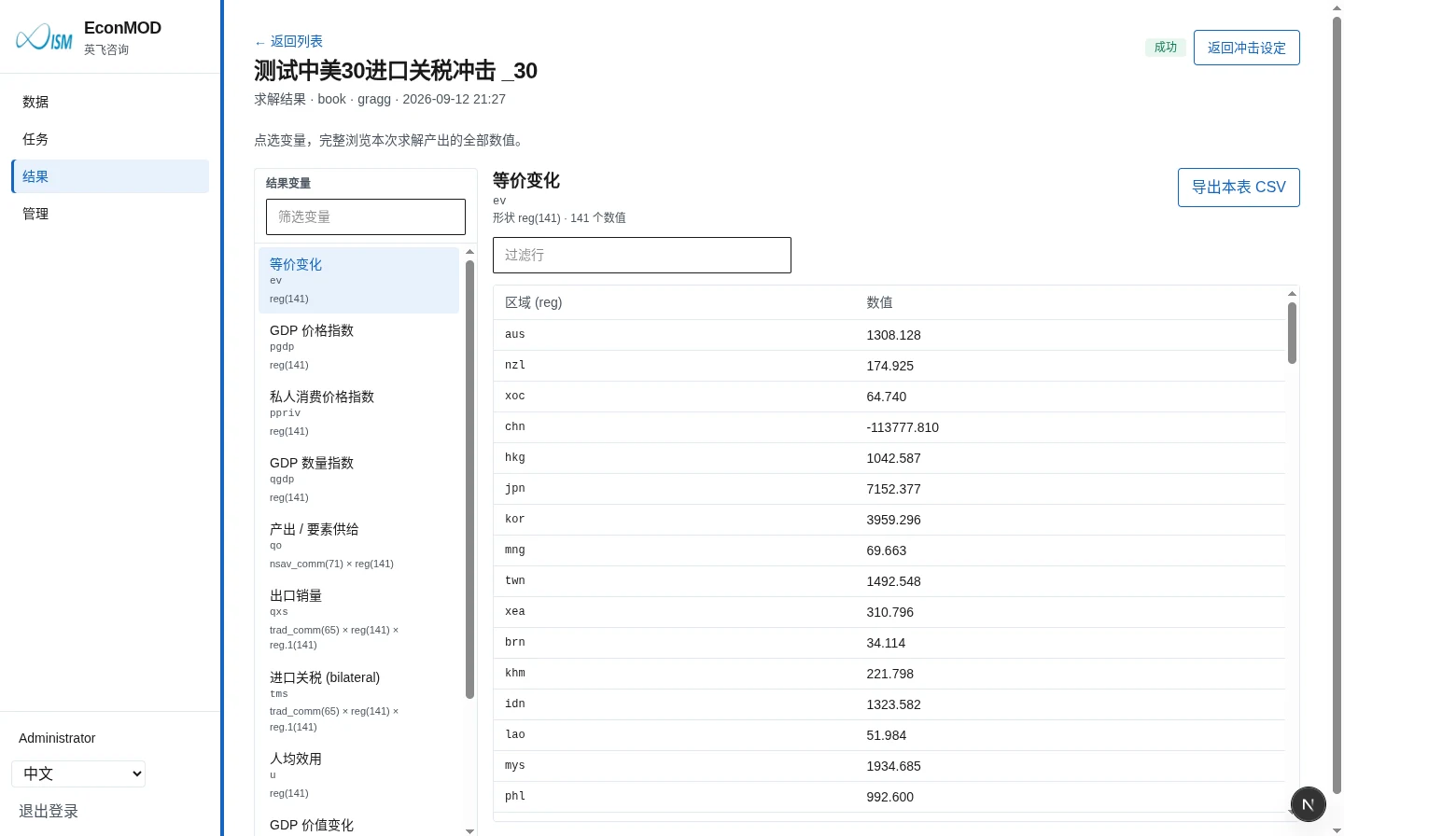Click the 成功 status badge
1456x836 pixels.
coord(1166,47)
